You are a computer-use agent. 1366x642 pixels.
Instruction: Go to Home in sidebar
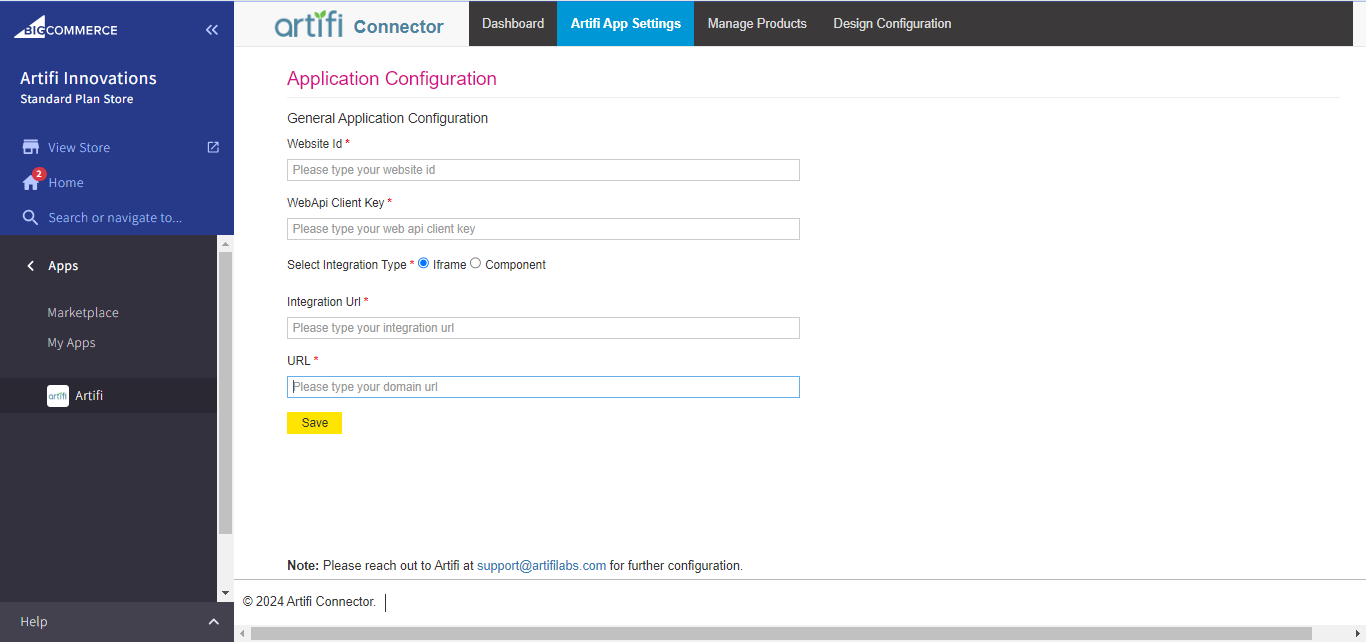(x=66, y=183)
